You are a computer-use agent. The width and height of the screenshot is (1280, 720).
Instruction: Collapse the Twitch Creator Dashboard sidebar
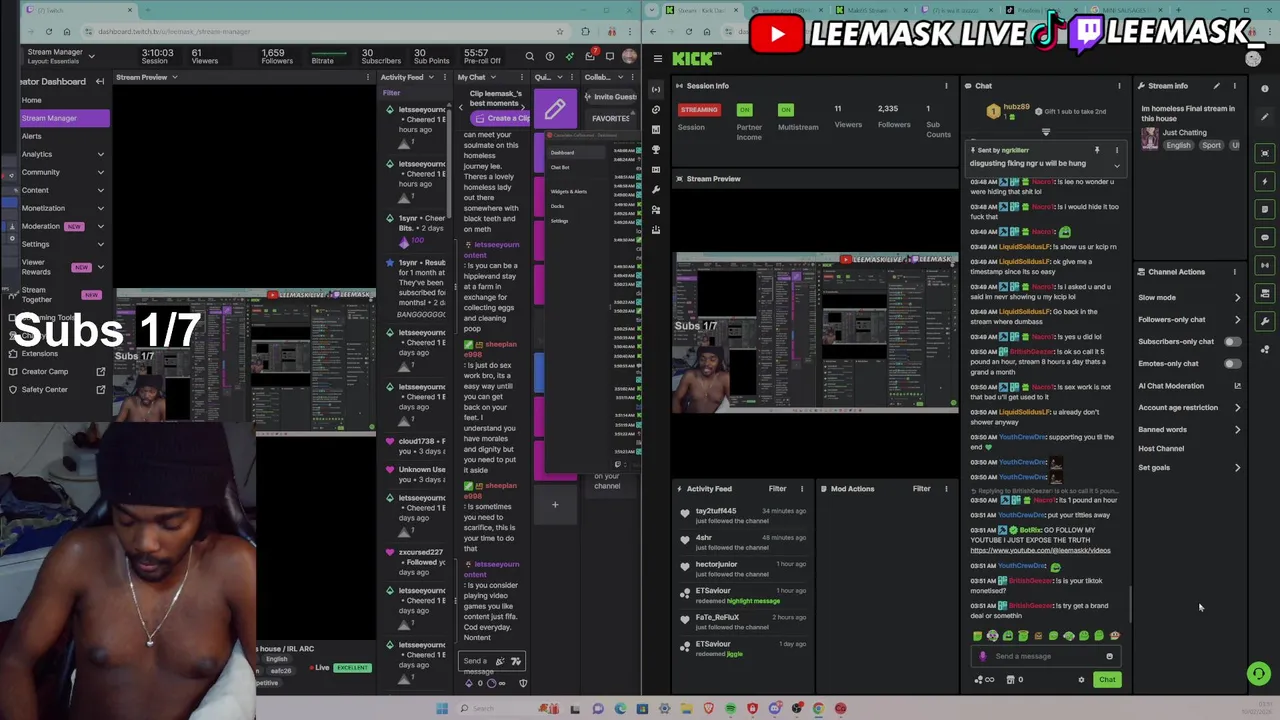(100, 81)
